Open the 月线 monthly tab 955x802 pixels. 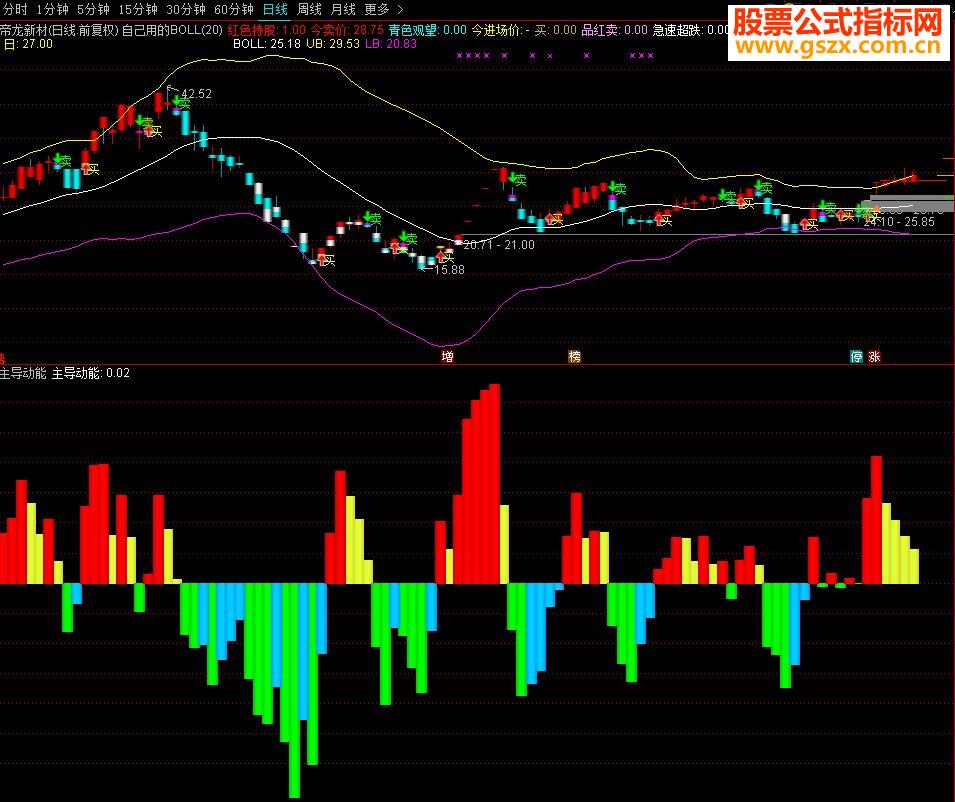343,9
